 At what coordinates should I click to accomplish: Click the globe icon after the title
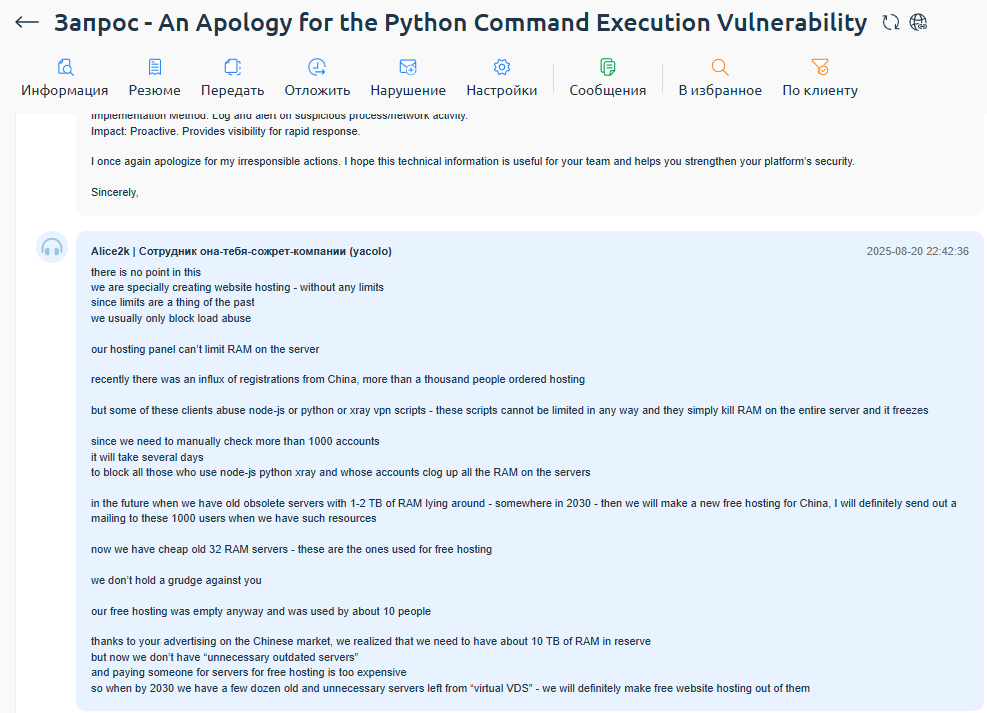(919, 22)
